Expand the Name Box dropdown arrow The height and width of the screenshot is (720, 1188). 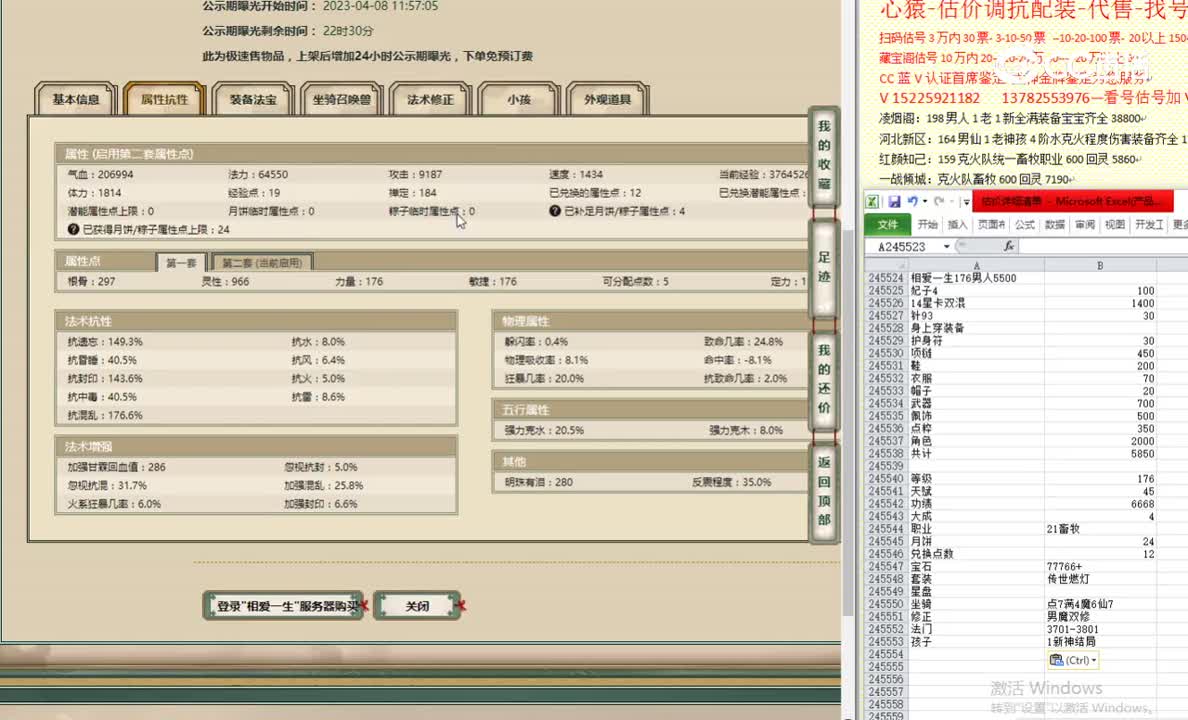[946, 246]
